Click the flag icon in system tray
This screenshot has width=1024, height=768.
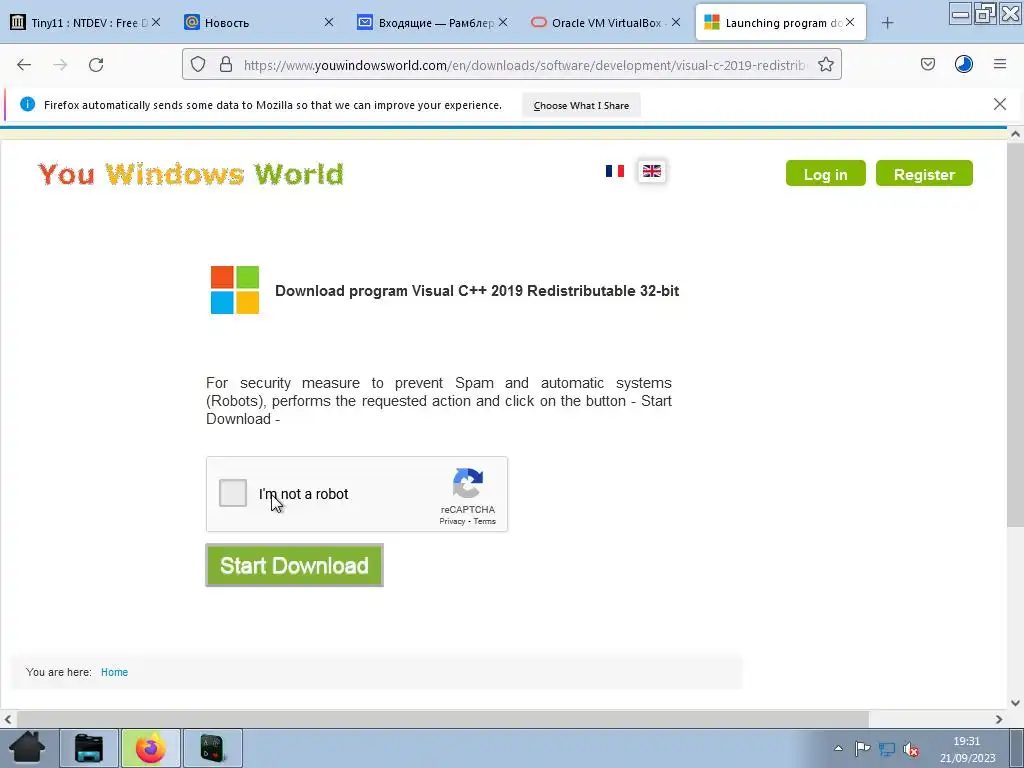pos(862,749)
